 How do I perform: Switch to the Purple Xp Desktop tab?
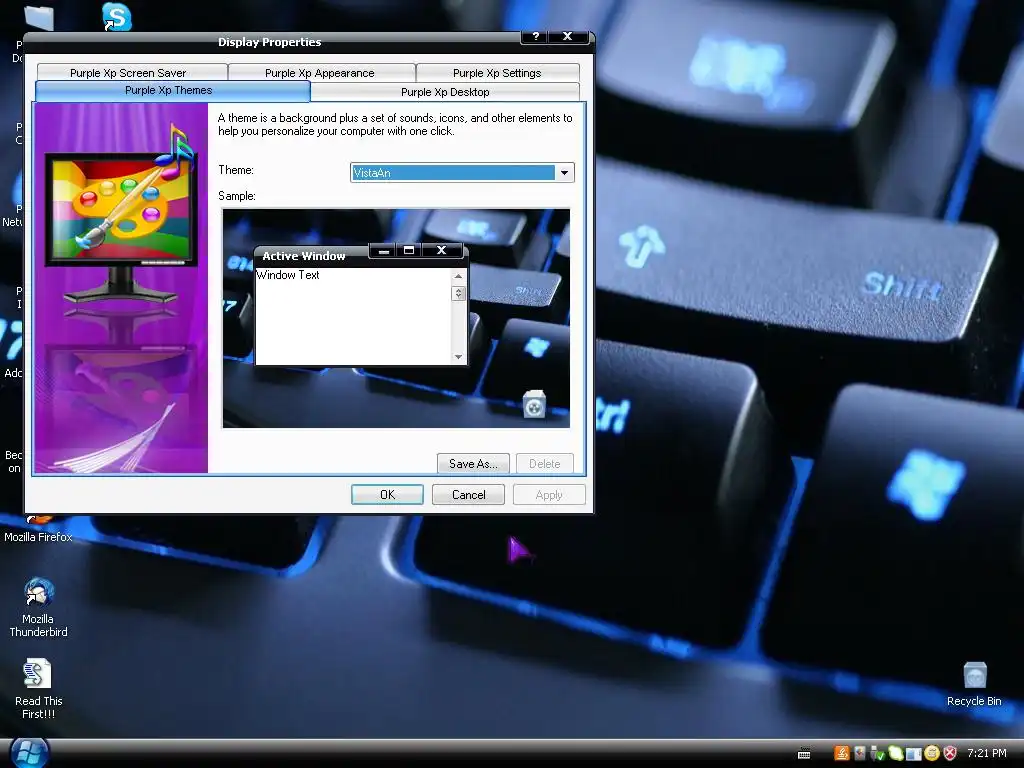(445, 91)
